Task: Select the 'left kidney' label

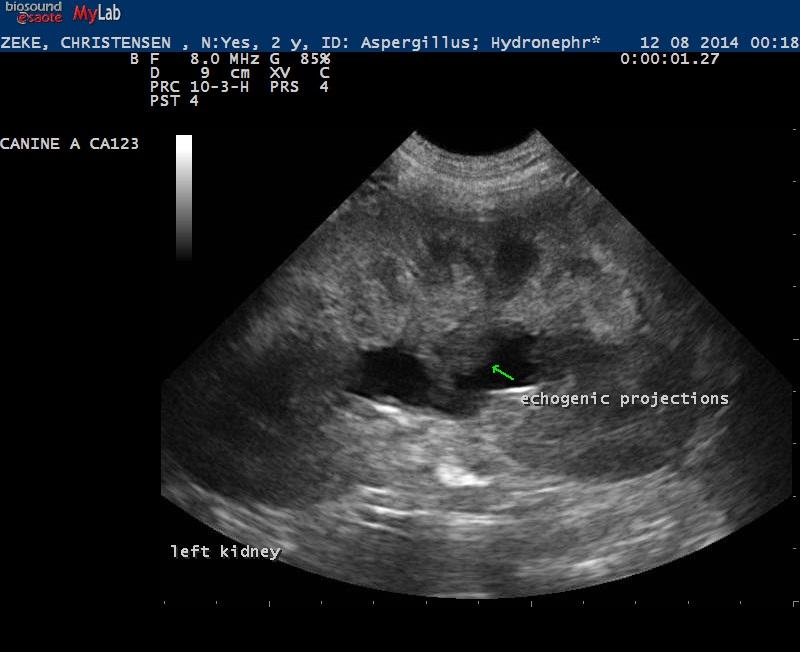Action: point(225,551)
